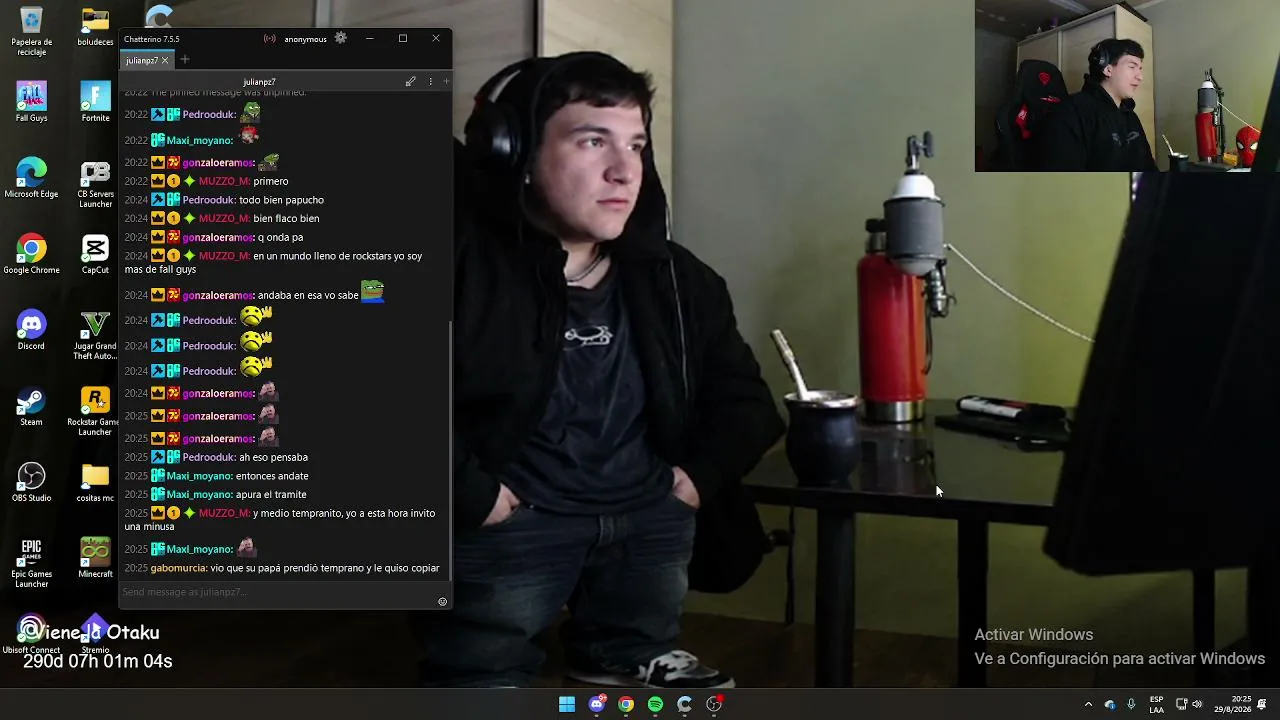Expand hidden system tray icons
The image size is (1280, 720).
tap(1088, 704)
